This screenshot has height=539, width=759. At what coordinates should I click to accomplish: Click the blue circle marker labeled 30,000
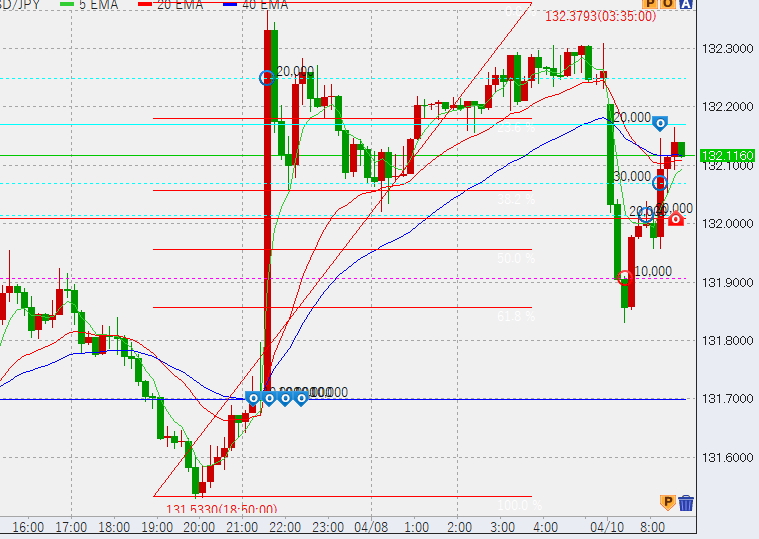point(660,182)
